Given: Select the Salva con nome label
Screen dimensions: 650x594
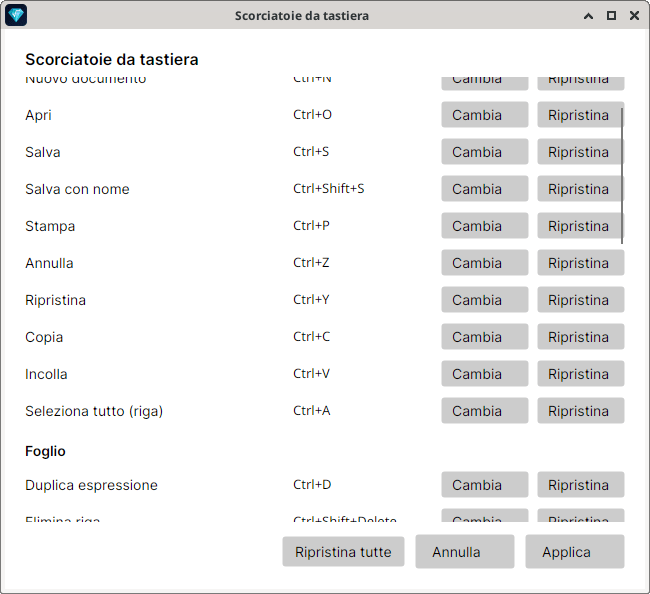Looking at the screenshot, I should point(77,189).
